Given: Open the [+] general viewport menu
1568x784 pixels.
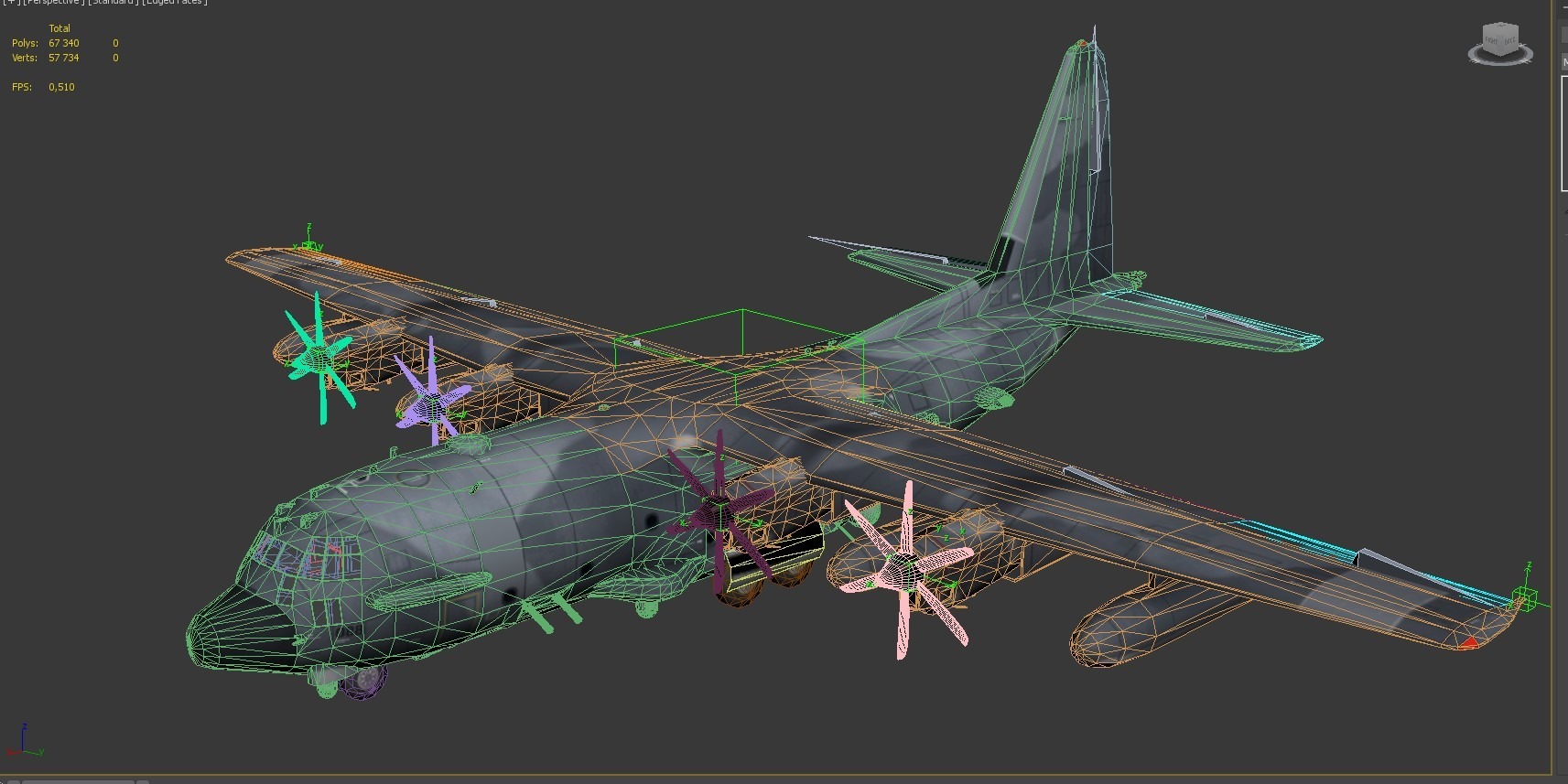Looking at the screenshot, I should (12, 3).
